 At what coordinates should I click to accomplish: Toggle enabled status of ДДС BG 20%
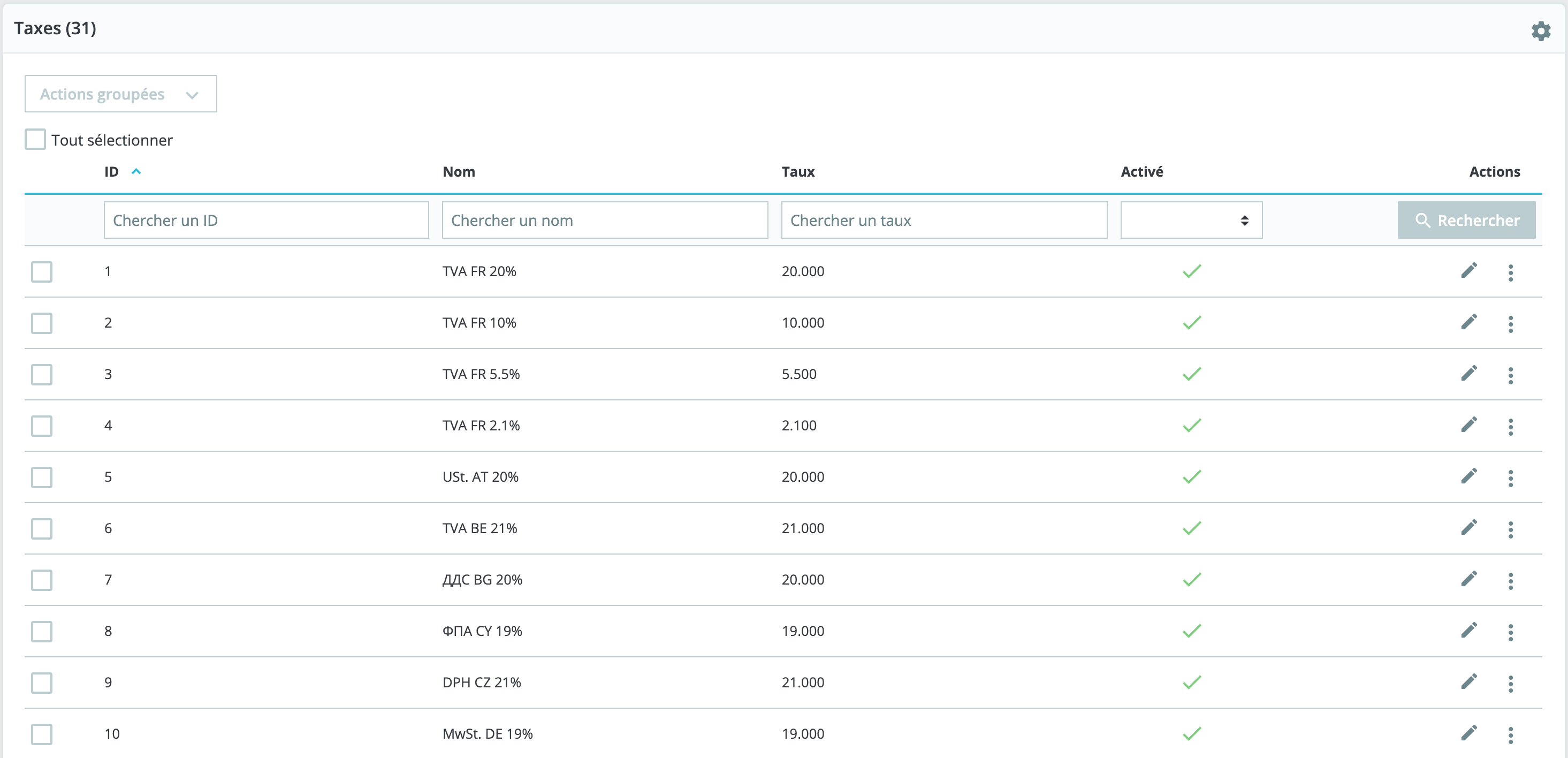(x=1192, y=579)
